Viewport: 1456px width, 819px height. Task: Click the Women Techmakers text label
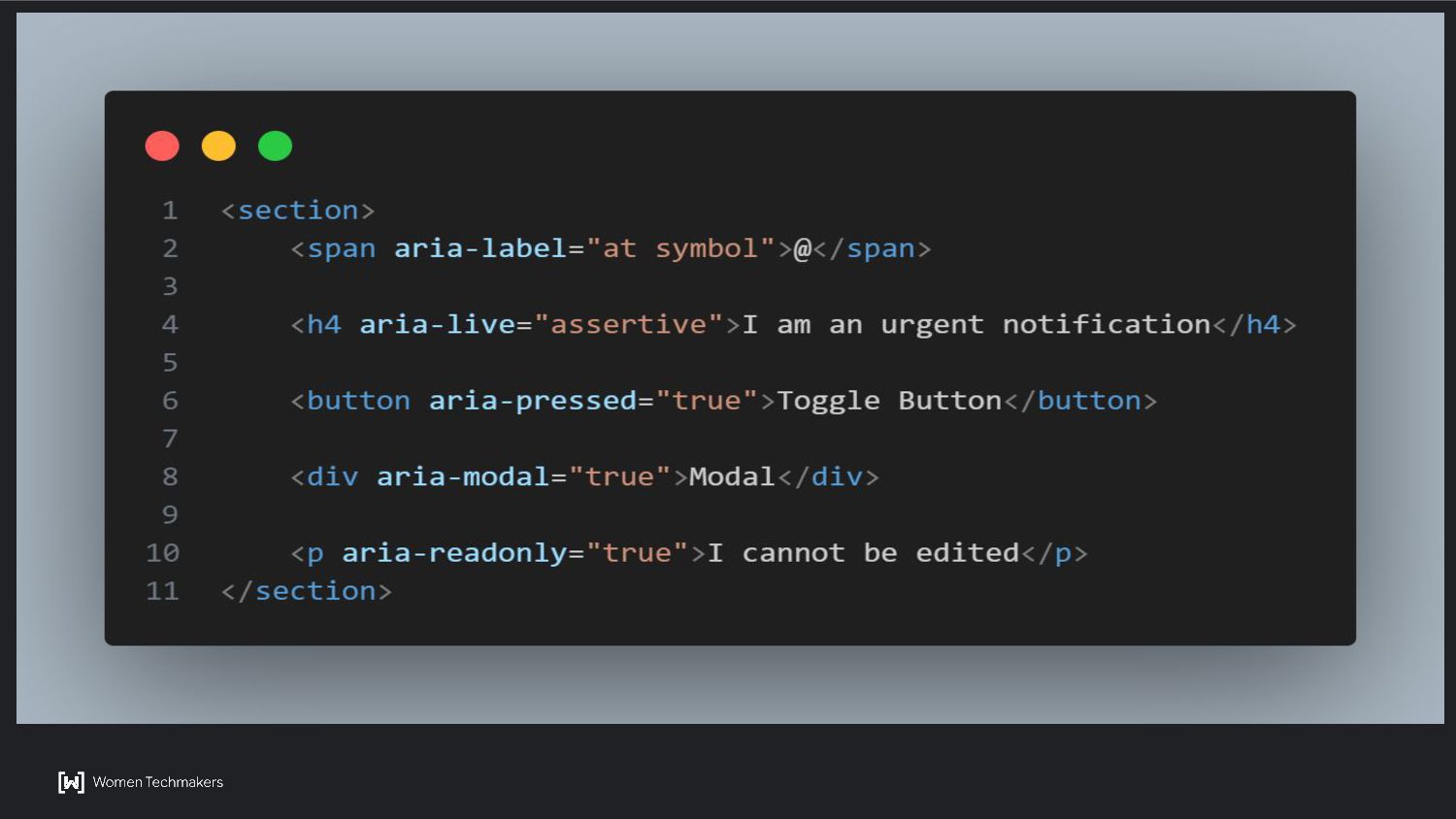pyautogui.click(x=158, y=782)
